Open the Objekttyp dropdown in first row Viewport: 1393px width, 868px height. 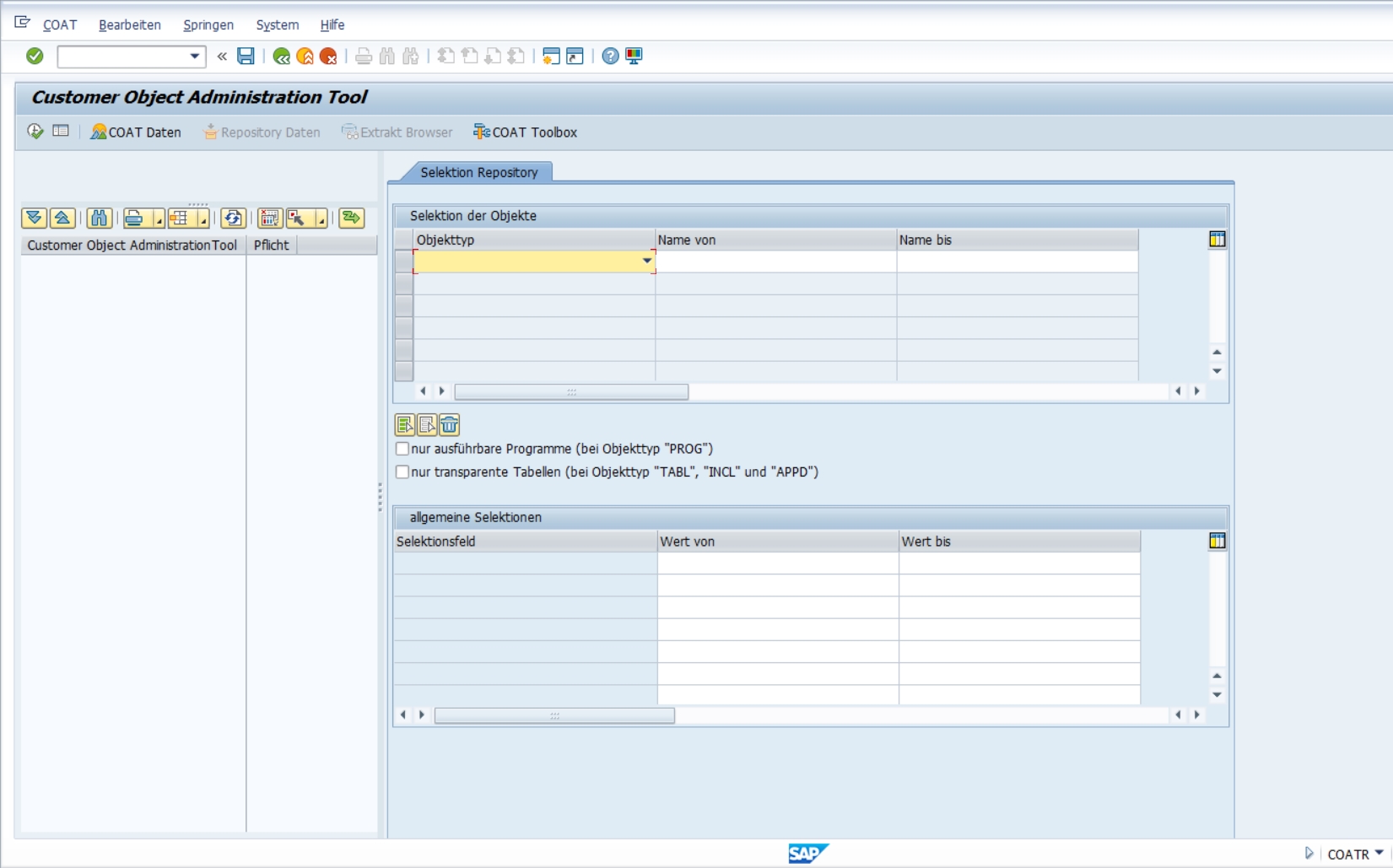[x=647, y=261]
